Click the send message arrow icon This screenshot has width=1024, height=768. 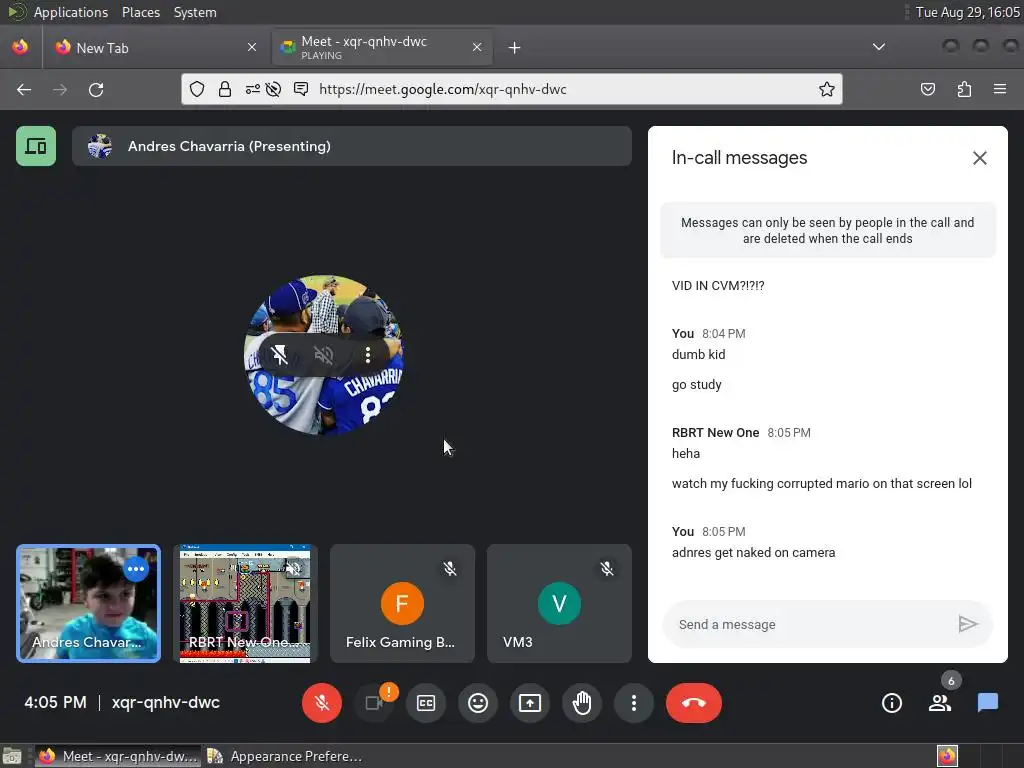968,624
